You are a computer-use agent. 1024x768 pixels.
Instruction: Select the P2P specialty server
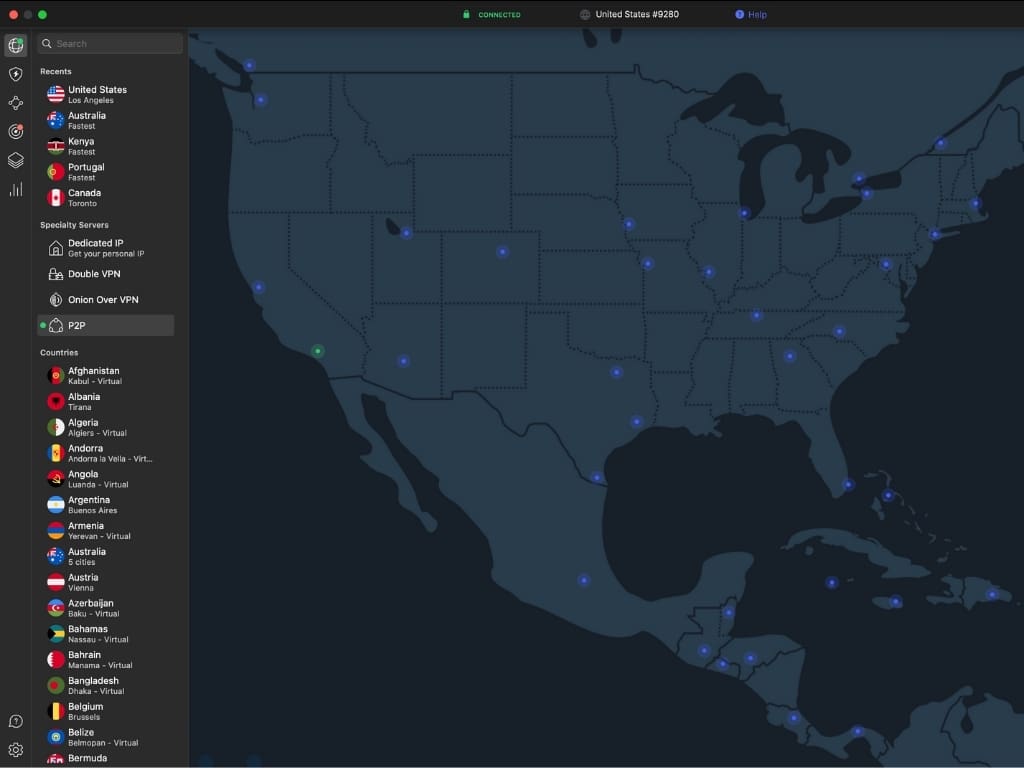76,326
